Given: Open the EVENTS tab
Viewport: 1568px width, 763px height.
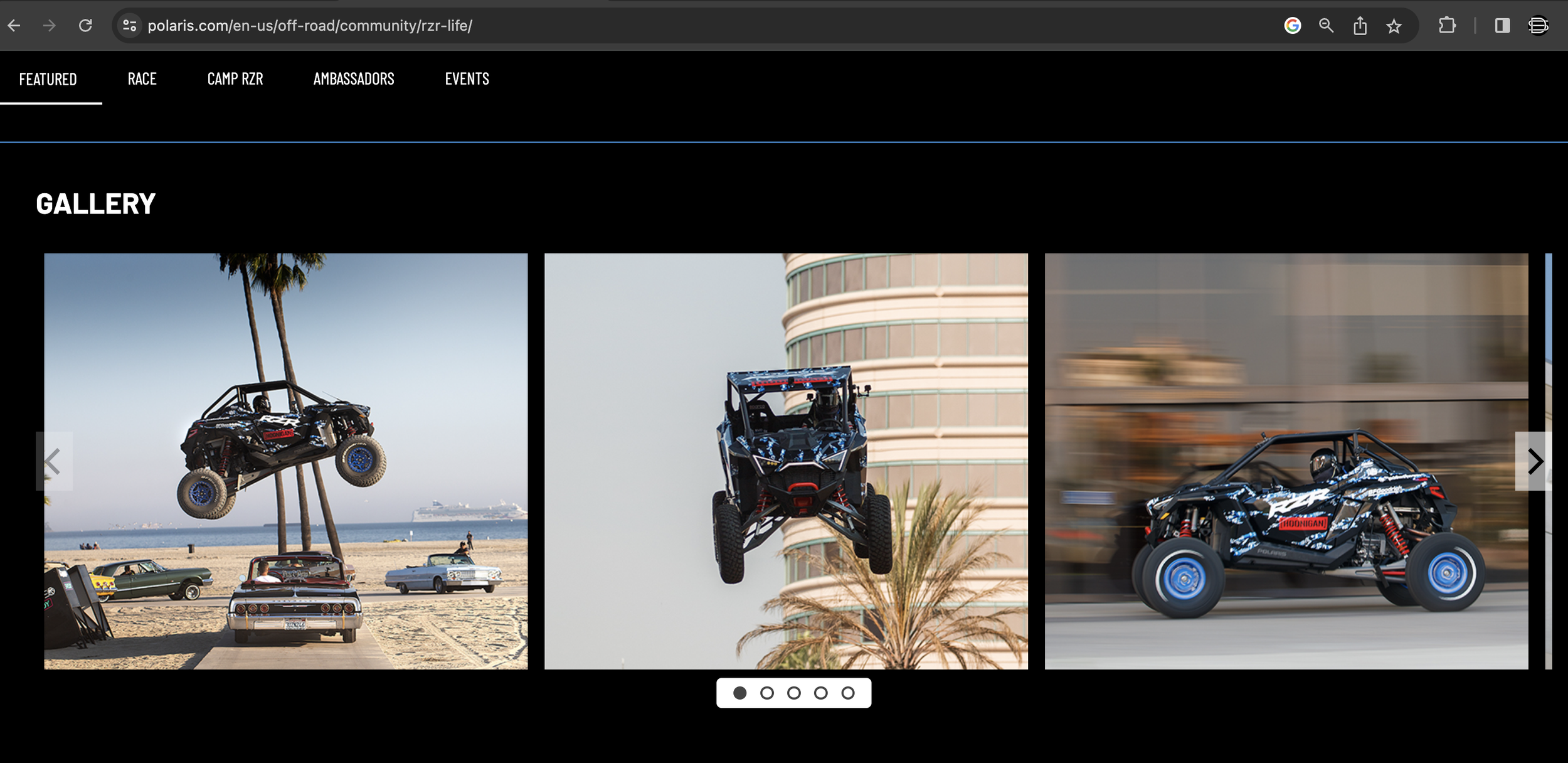Looking at the screenshot, I should coord(467,79).
